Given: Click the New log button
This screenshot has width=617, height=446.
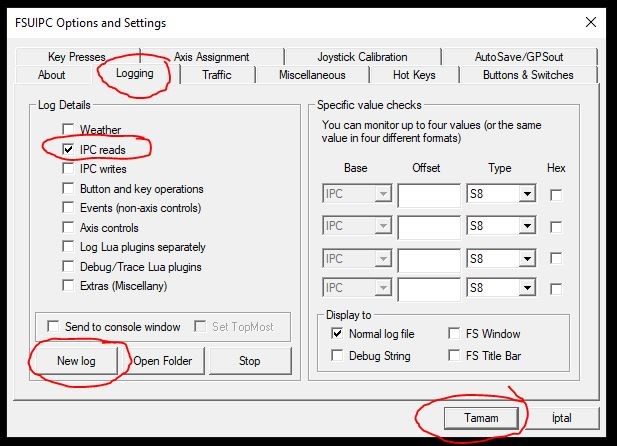Looking at the screenshot, I should [76, 361].
